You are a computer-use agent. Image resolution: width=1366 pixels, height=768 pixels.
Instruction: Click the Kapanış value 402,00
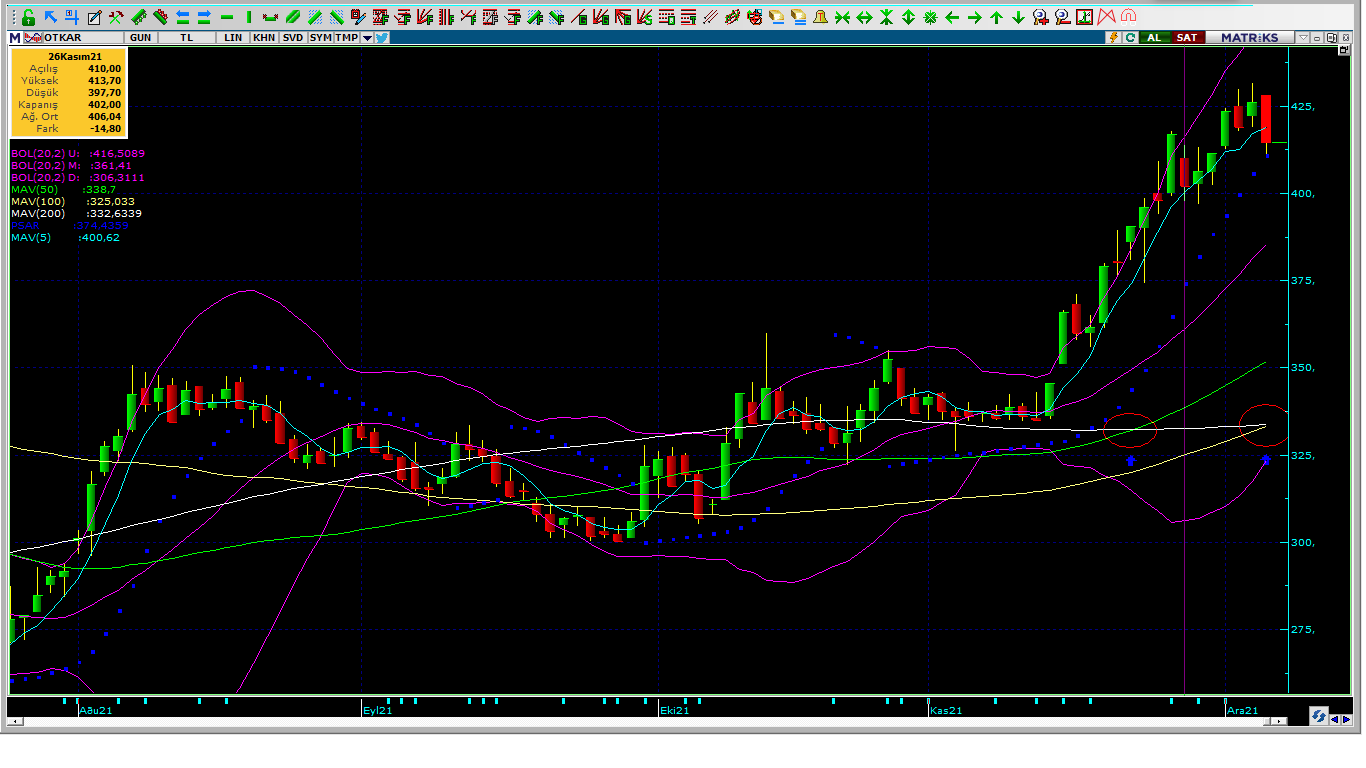[x=104, y=105]
